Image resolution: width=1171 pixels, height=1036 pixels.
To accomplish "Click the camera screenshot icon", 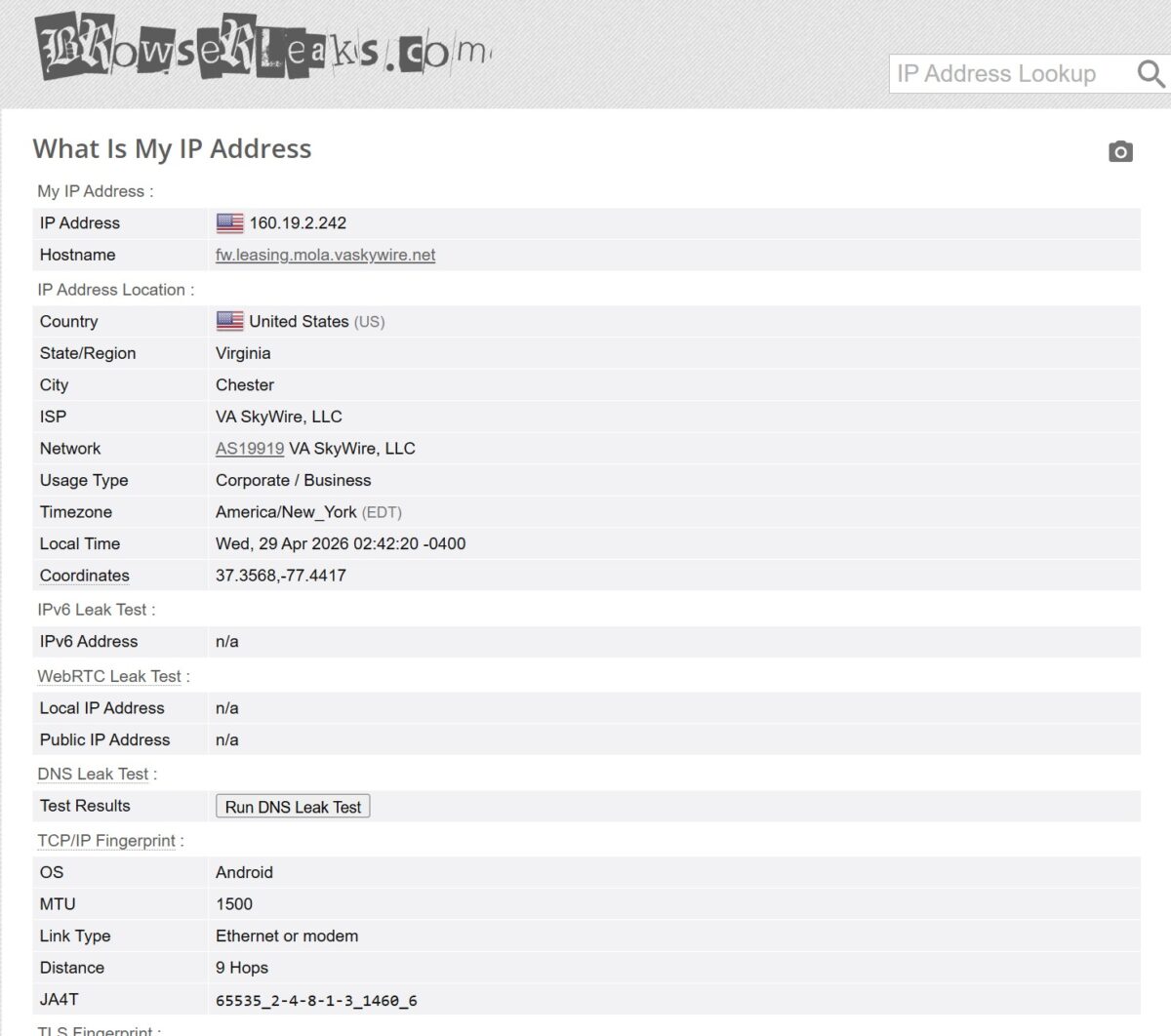I will coord(1120,151).
